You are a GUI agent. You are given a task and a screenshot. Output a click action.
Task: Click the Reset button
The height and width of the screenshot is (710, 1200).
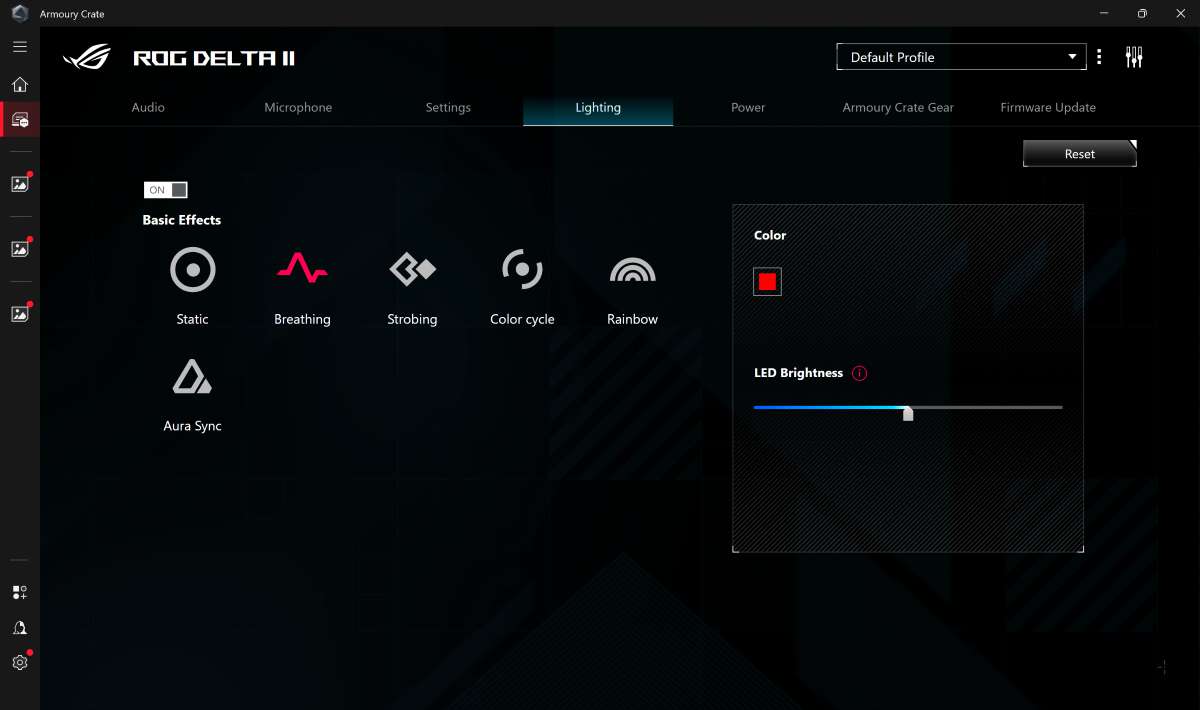(x=1080, y=154)
